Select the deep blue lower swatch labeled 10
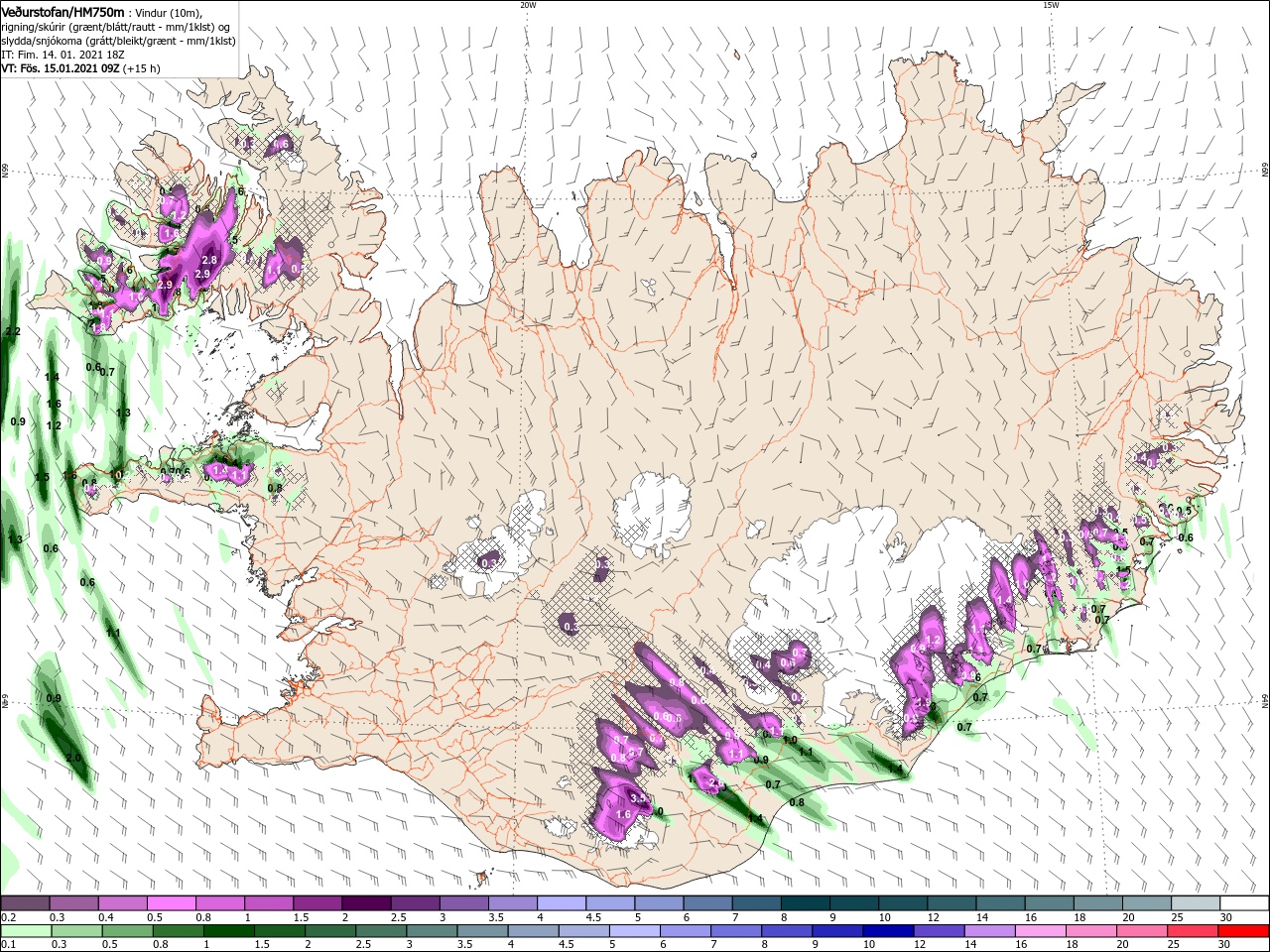1270x952 pixels. click(888, 931)
